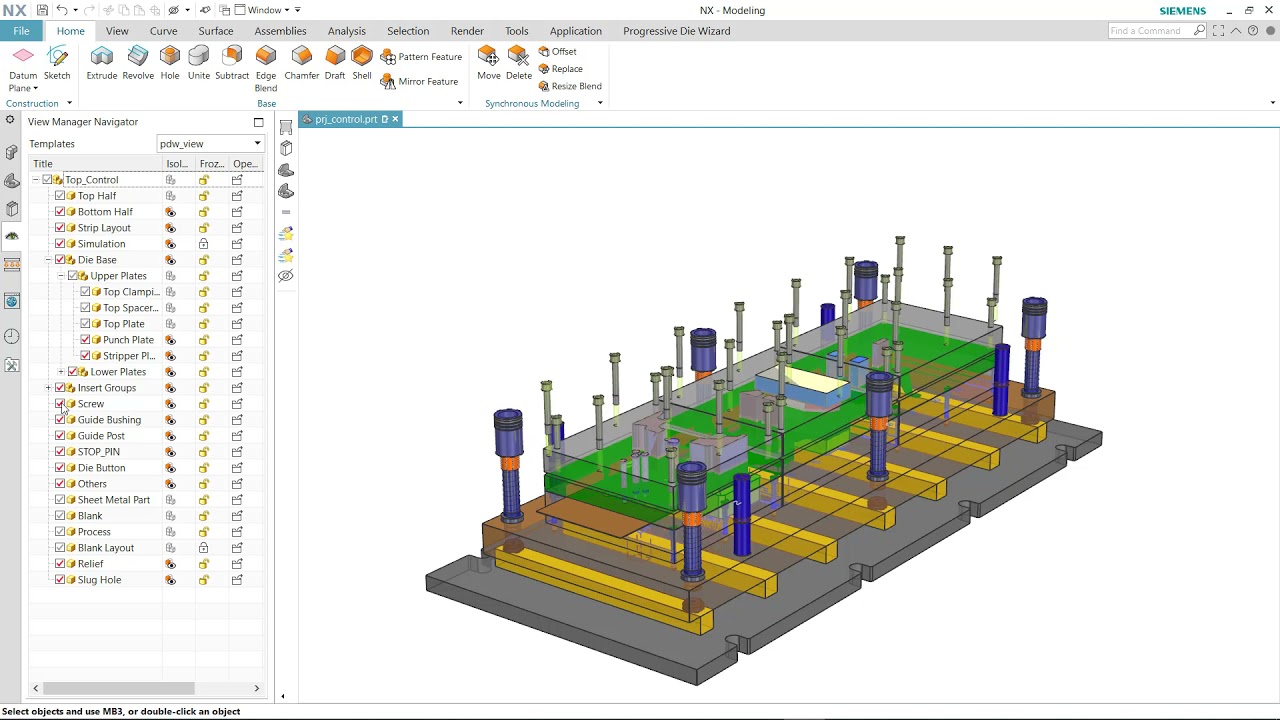Open the Datum Plane dropdown arrow
1280x720 pixels.
click(x=35, y=89)
